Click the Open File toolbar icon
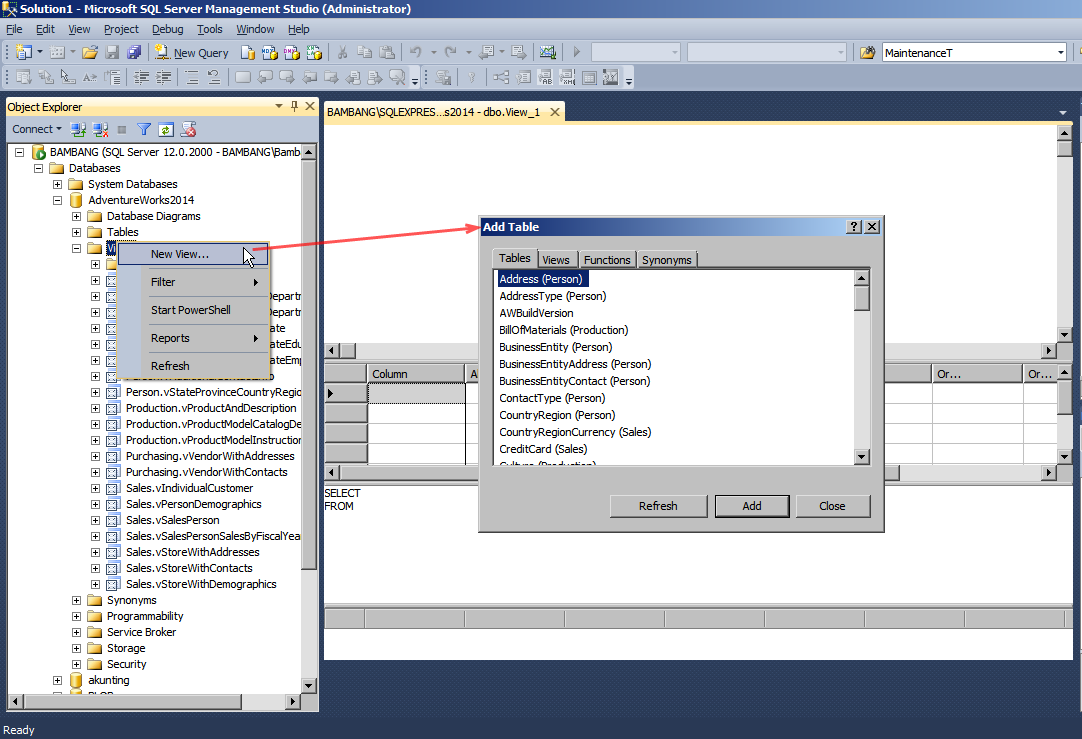This screenshot has height=739, width=1082. coord(88,52)
